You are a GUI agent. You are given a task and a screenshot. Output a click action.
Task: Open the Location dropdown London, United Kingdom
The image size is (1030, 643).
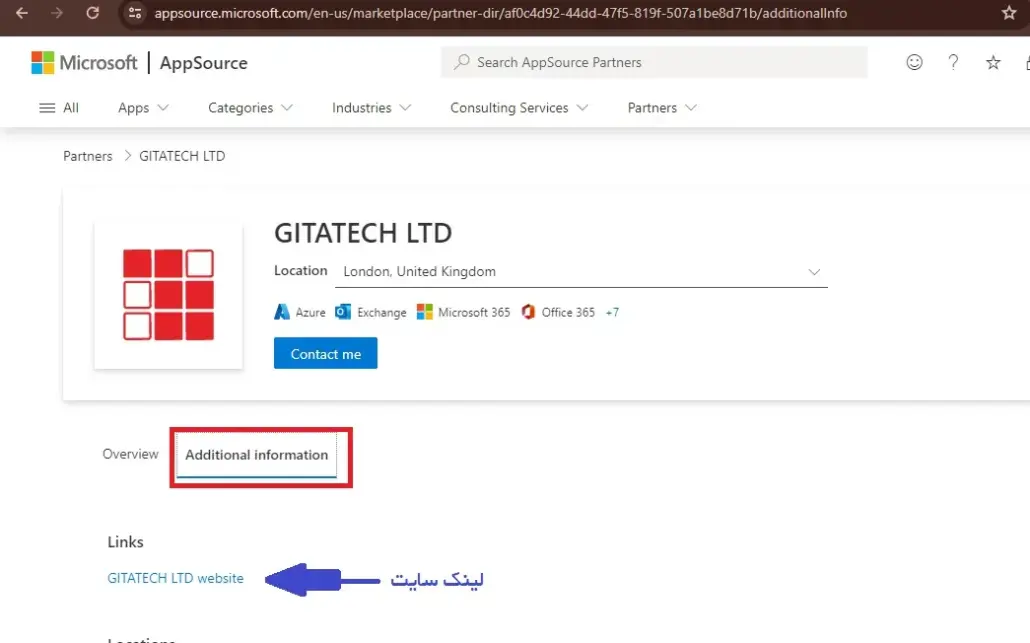(x=581, y=272)
